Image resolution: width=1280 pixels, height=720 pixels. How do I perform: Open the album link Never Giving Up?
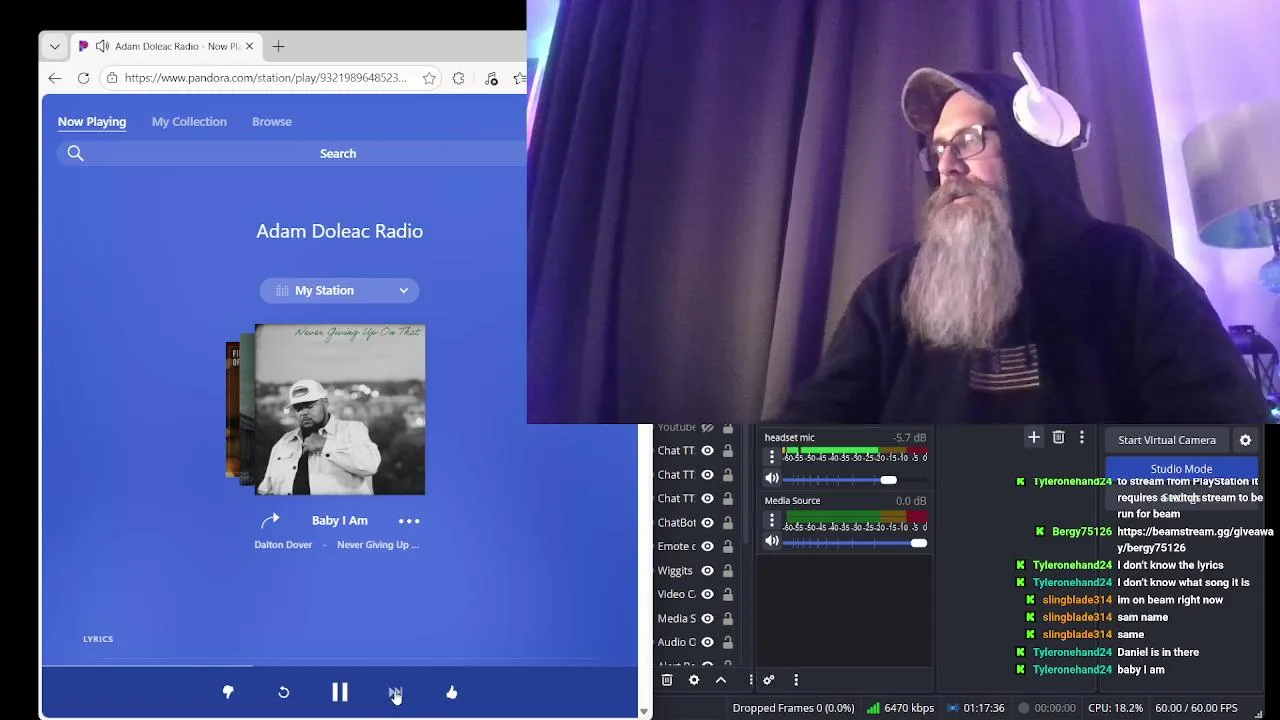(x=378, y=545)
